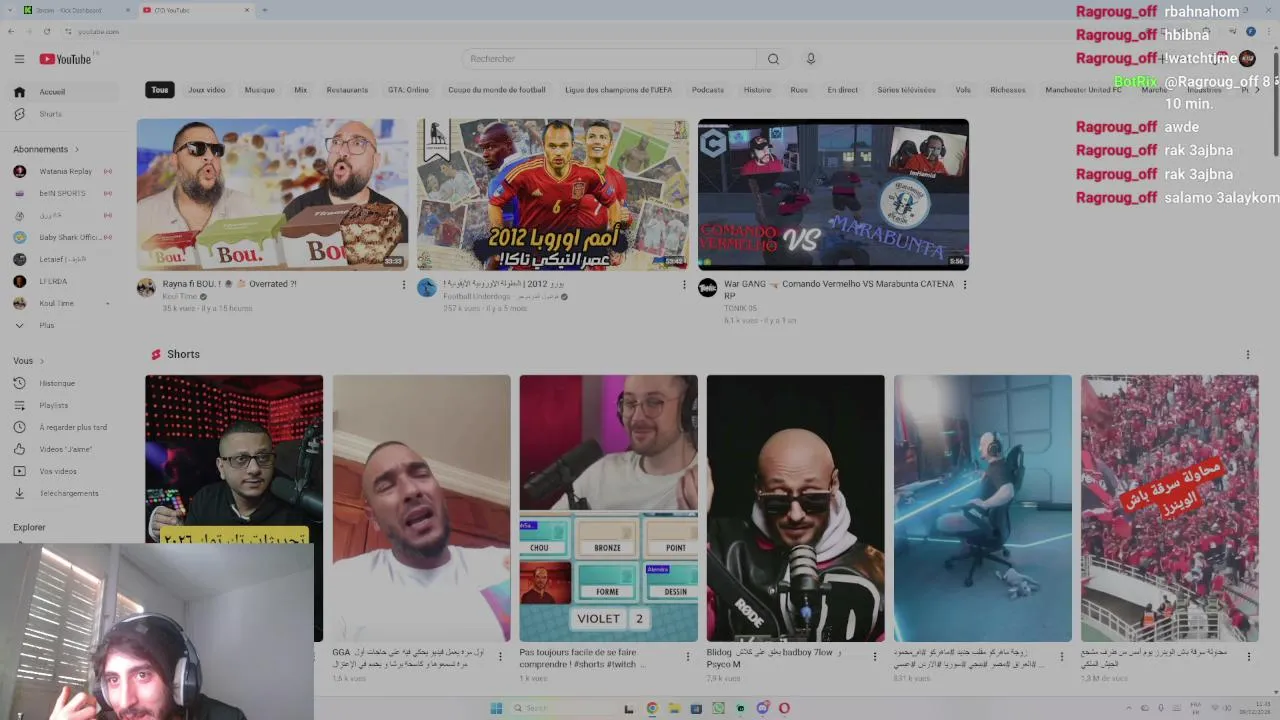Open Opera browser from taskbar
Viewport: 1280px width, 720px height.
784,708
